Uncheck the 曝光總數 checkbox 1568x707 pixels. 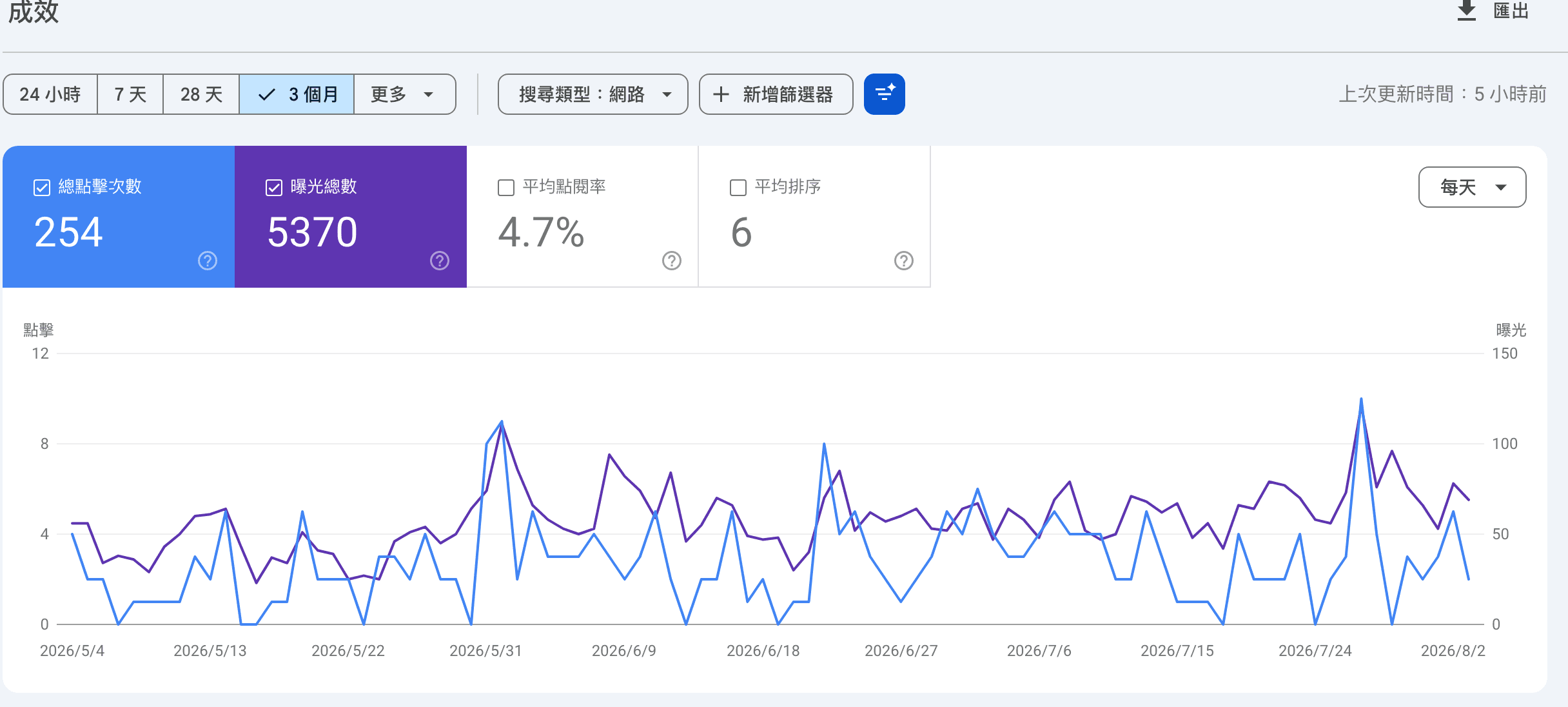(274, 188)
